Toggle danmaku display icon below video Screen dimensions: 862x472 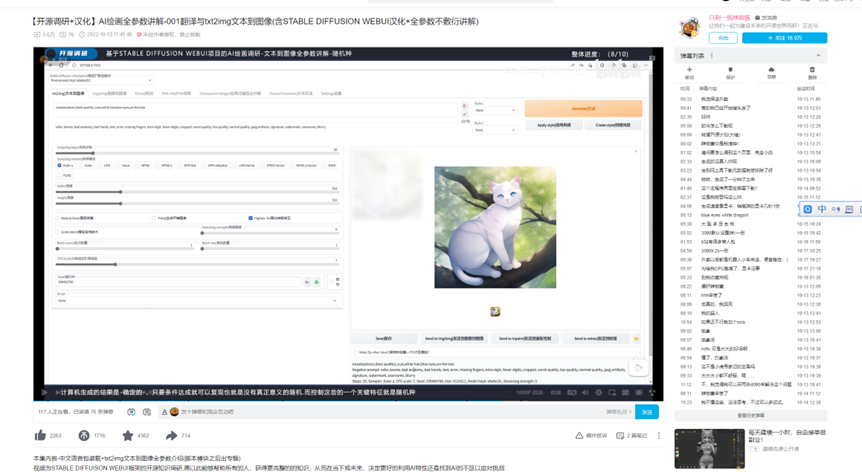pos(131,412)
